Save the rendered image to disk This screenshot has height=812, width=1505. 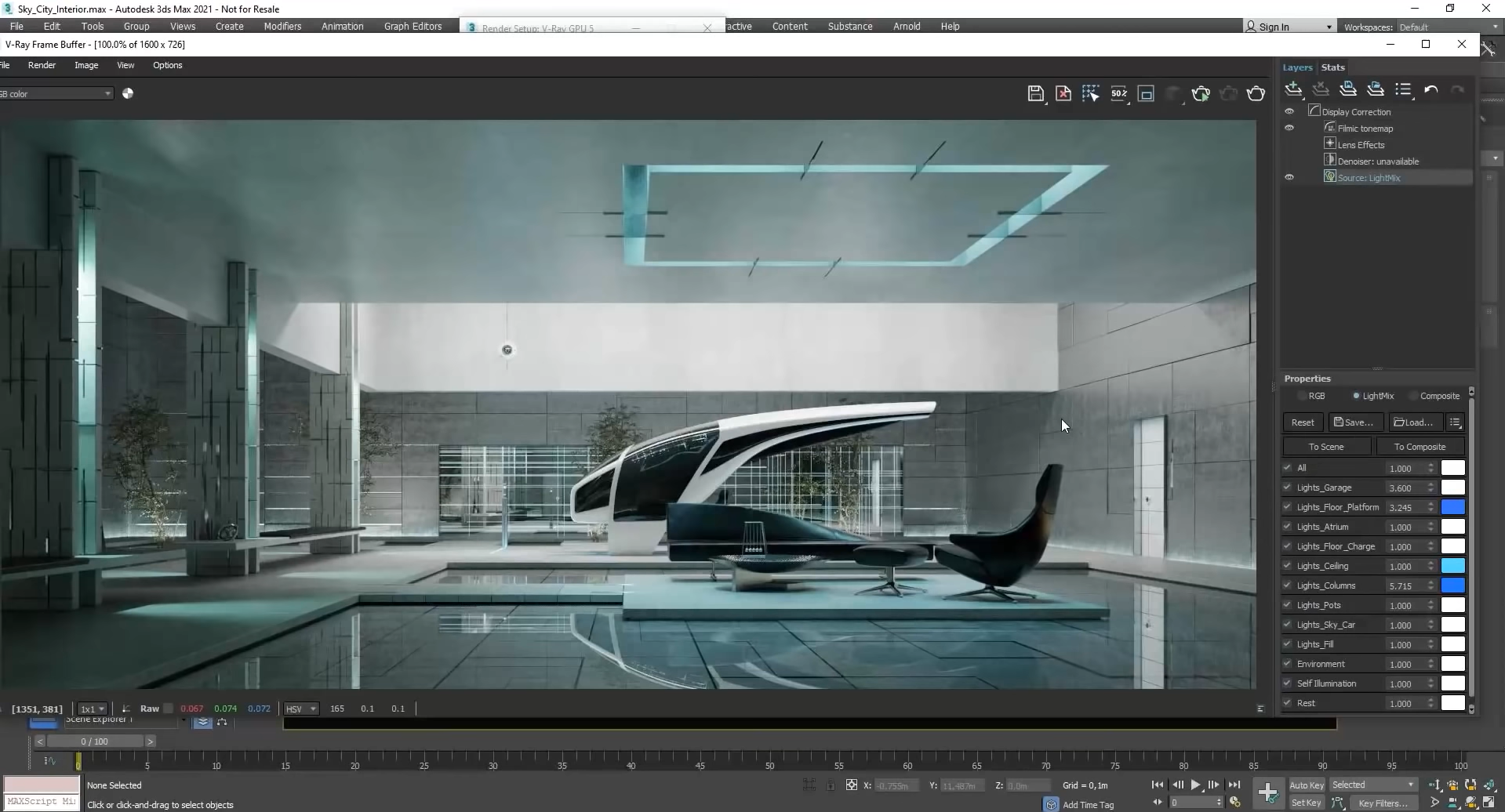[1036, 93]
